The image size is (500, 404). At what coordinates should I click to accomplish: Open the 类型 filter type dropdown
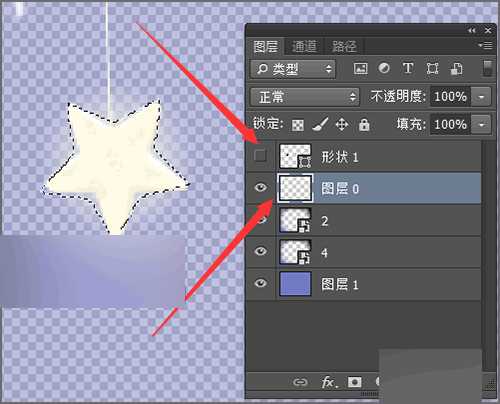[293, 69]
